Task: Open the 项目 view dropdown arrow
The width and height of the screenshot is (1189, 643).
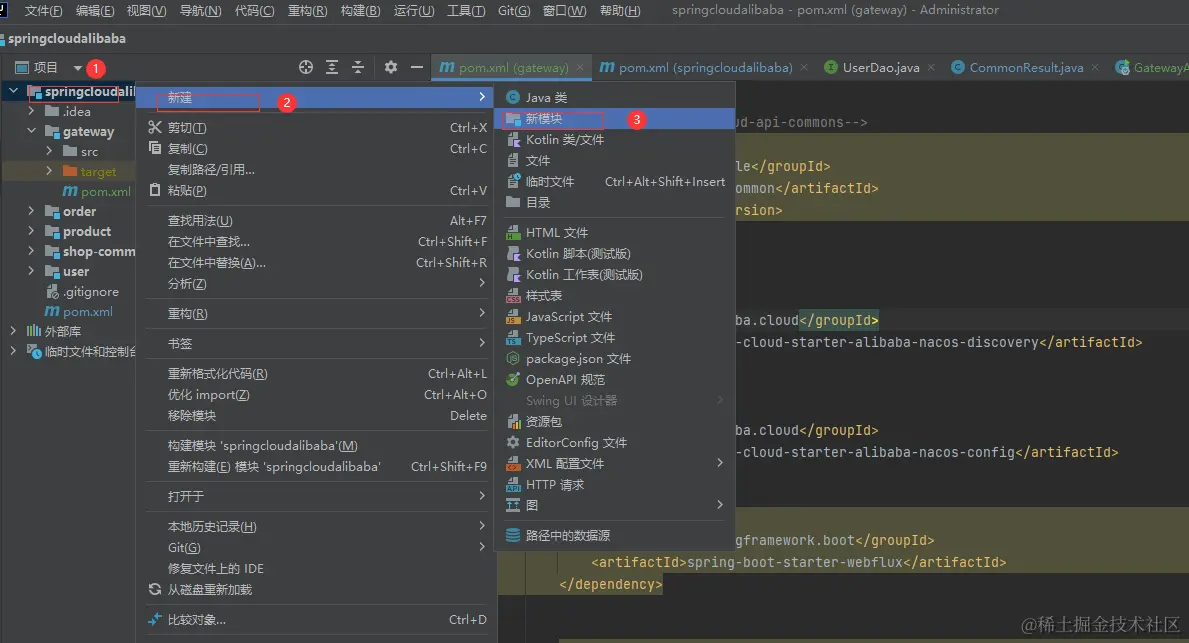Action: [77, 68]
